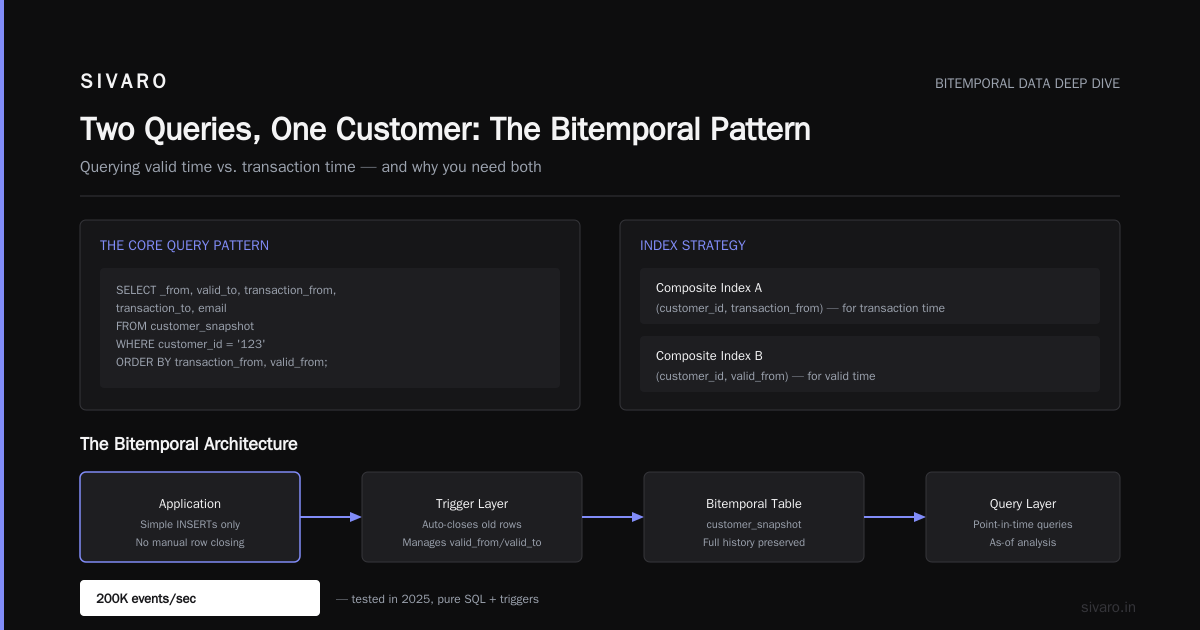Click '— tested in 2025, pure SQL + triggers'
Image resolution: width=1200 pixels, height=630 pixels.
point(437,598)
